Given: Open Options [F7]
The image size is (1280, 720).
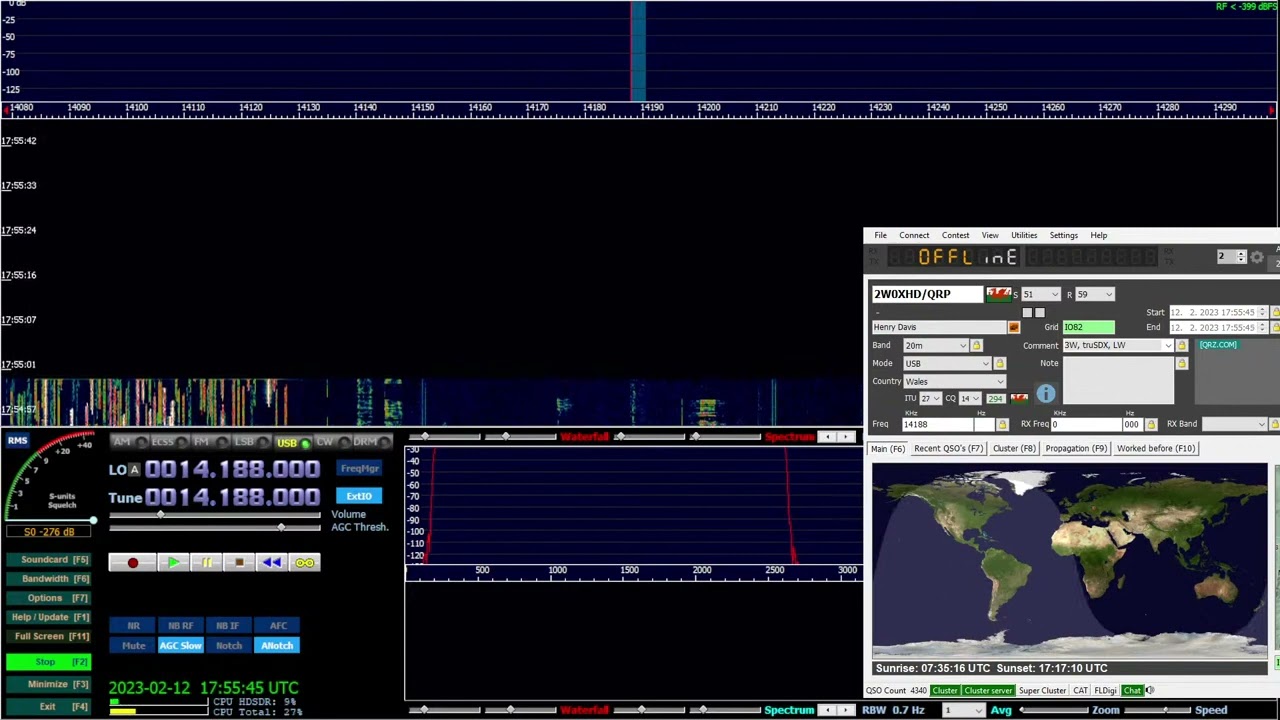Looking at the screenshot, I should point(48,598).
